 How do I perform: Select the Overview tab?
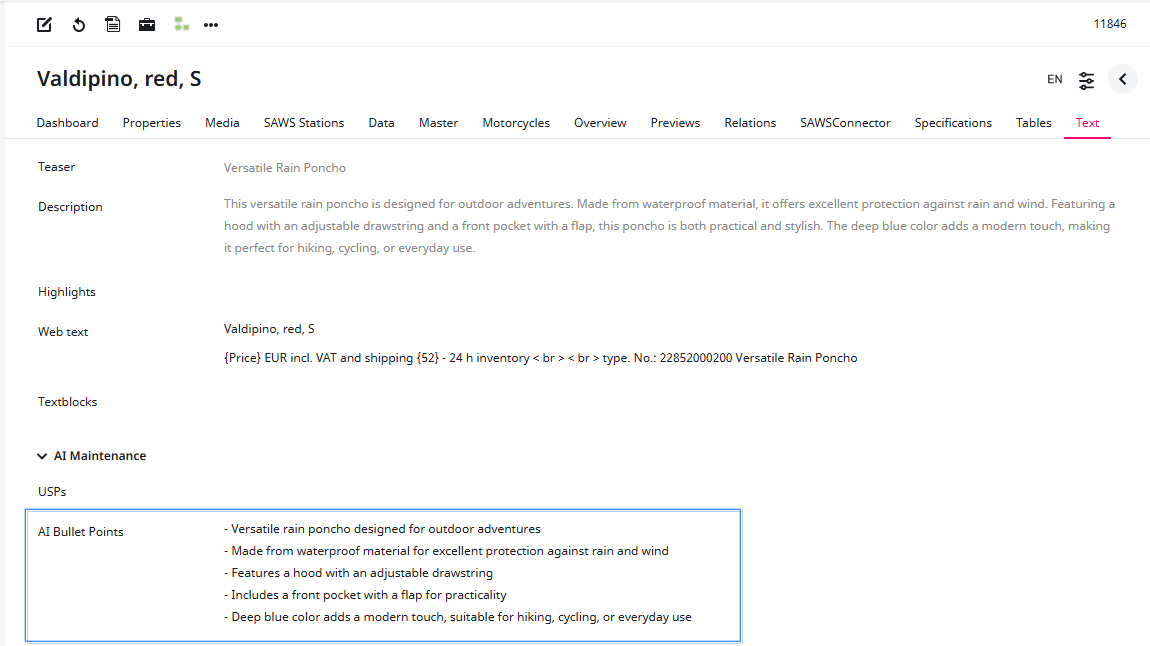[x=600, y=123]
